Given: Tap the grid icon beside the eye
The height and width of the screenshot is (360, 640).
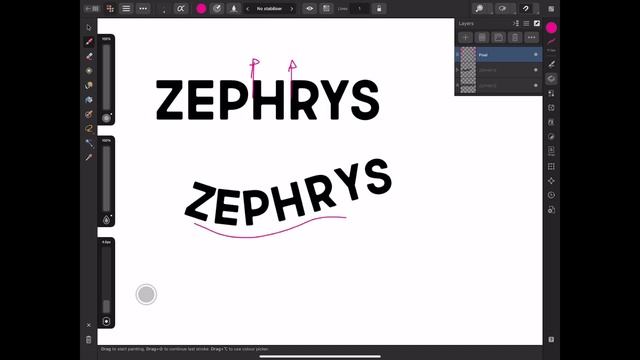Looking at the screenshot, I should 326,9.
